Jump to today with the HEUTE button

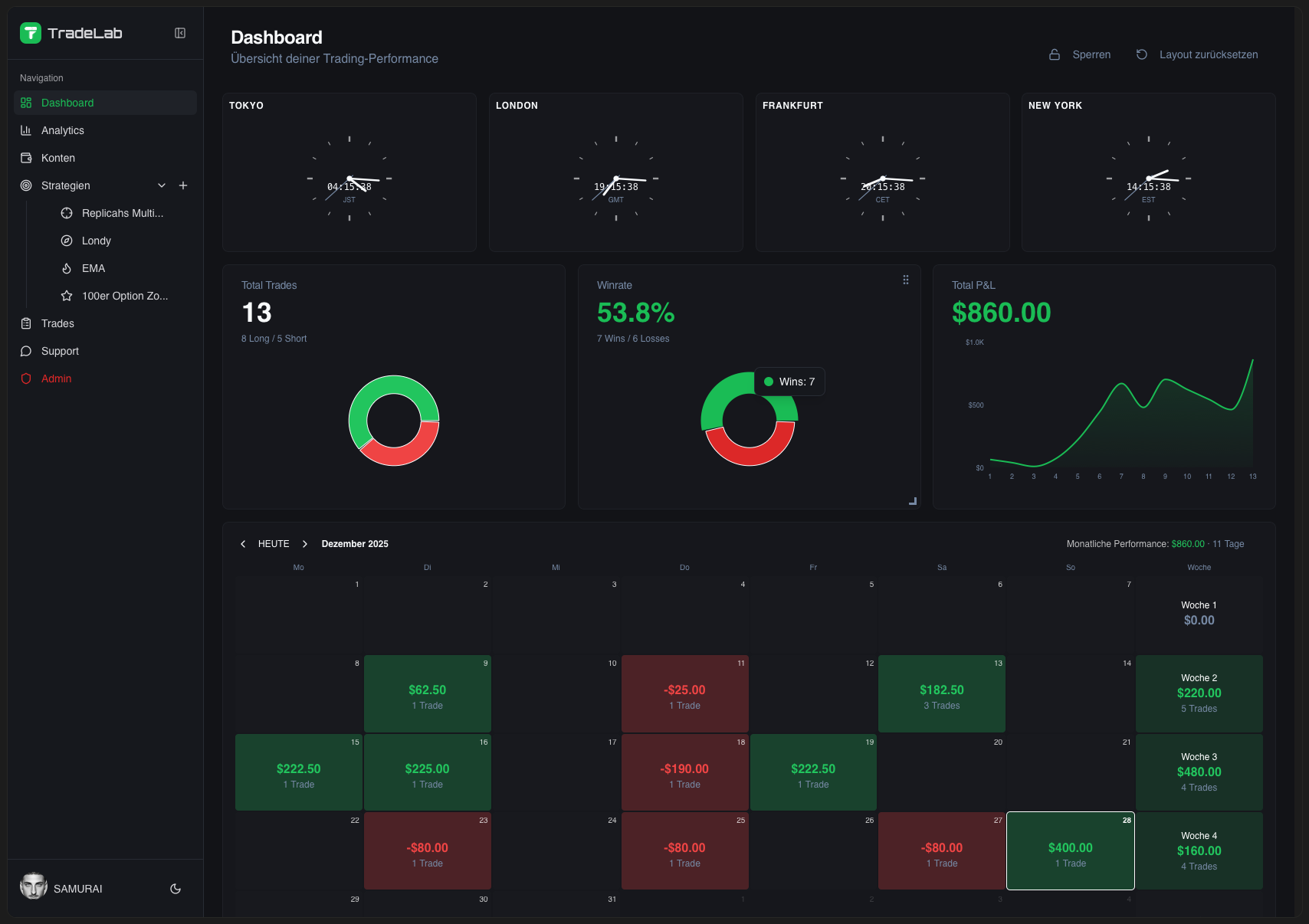(274, 544)
